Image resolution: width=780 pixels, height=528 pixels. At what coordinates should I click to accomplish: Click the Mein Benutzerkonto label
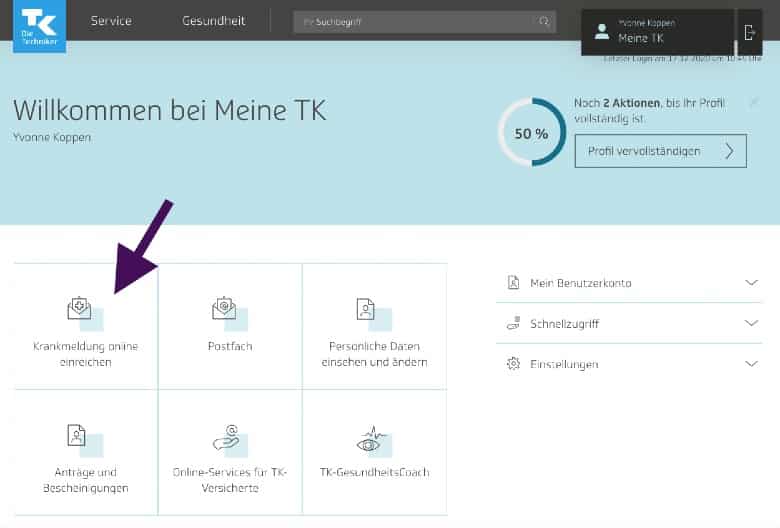point(581,283)
